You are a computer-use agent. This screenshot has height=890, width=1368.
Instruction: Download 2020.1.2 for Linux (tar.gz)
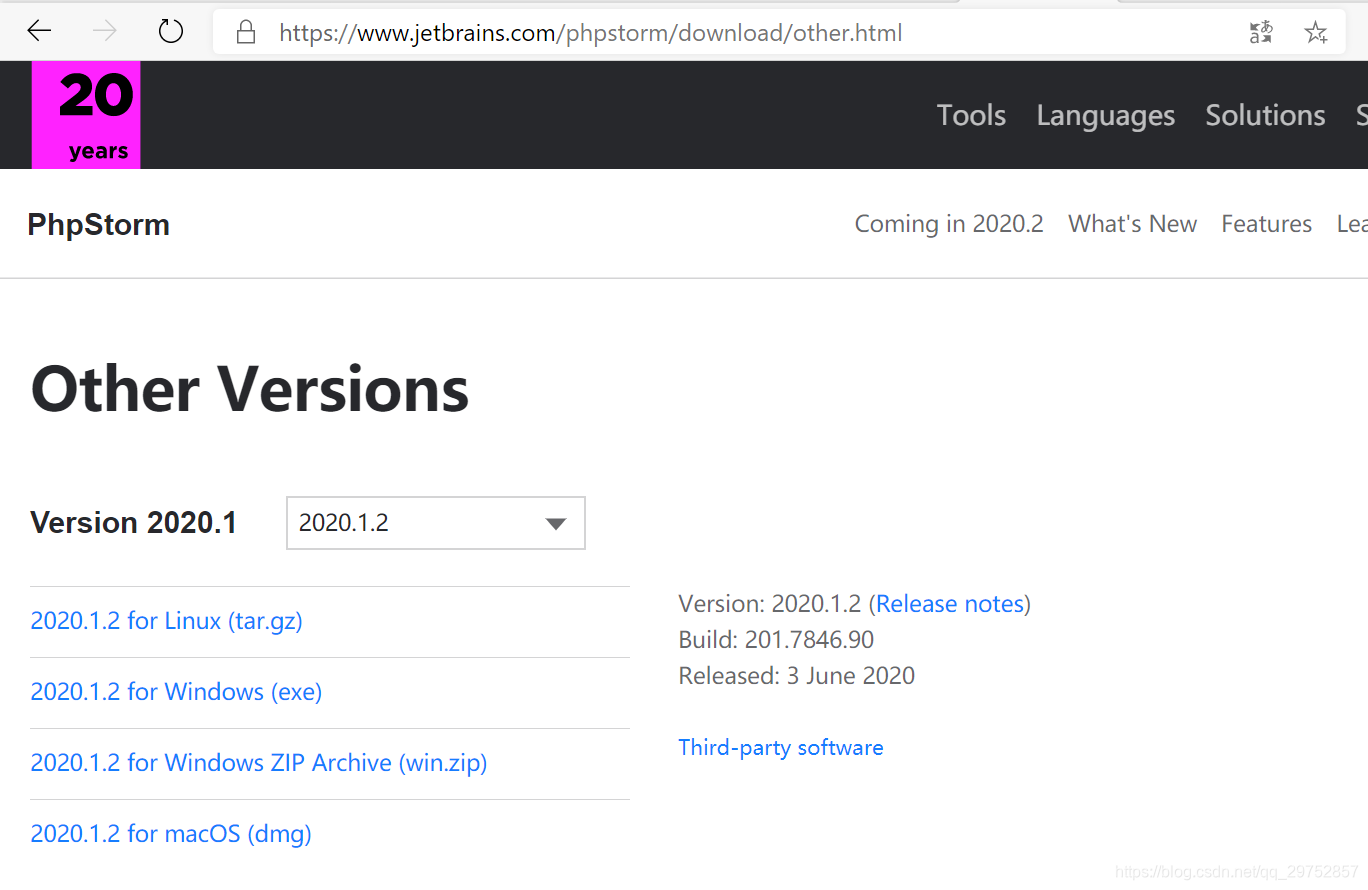pyautogui.click(x=167, y=621)
